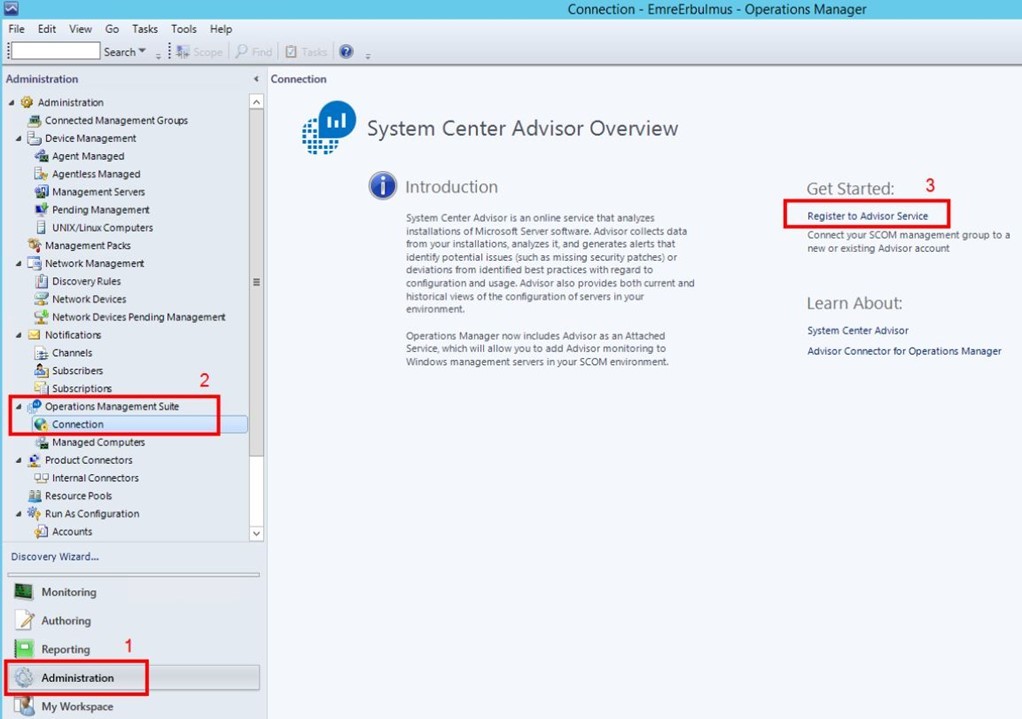Click the Authoring pencil icon

pyautogui.click(x=24, y=621)
